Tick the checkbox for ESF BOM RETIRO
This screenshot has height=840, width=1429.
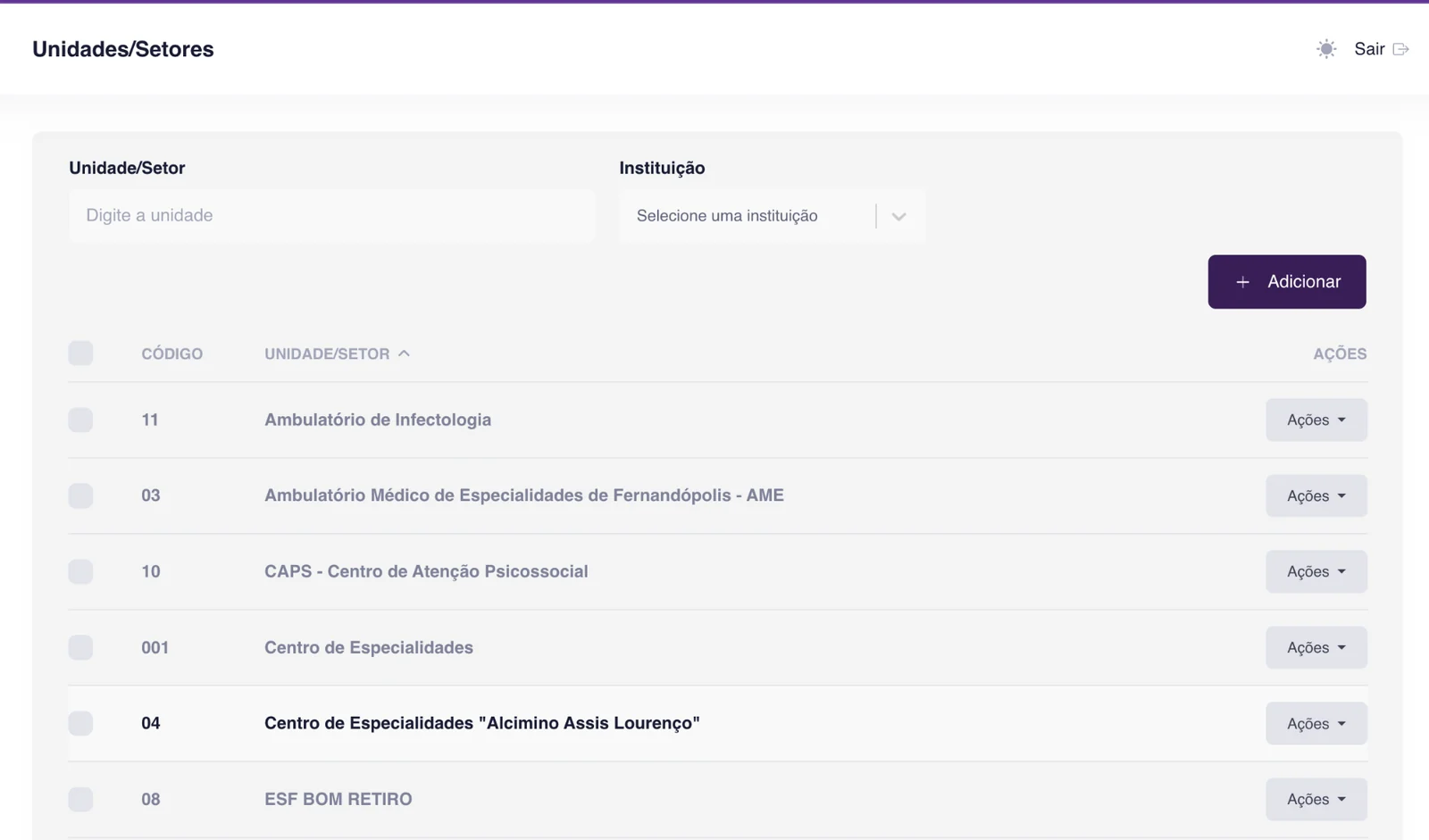(80, 799)
